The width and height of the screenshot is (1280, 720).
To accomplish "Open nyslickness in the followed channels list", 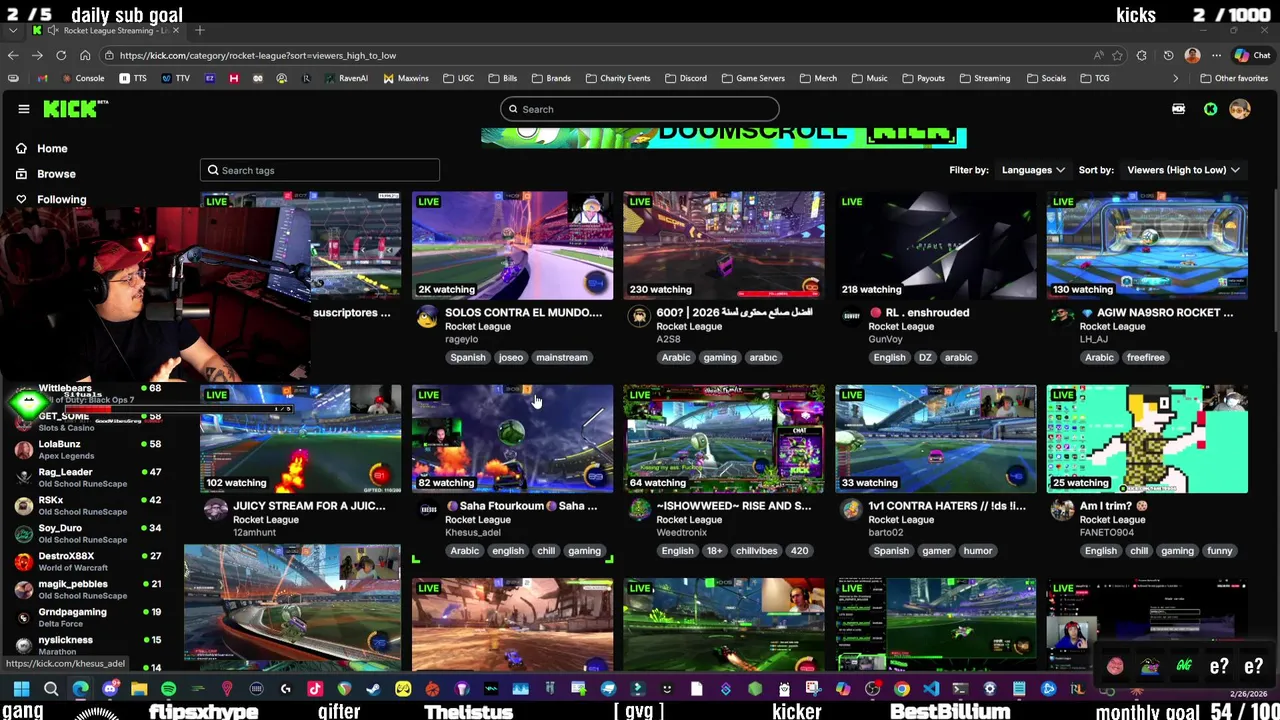I will click(x=88, y=645).
